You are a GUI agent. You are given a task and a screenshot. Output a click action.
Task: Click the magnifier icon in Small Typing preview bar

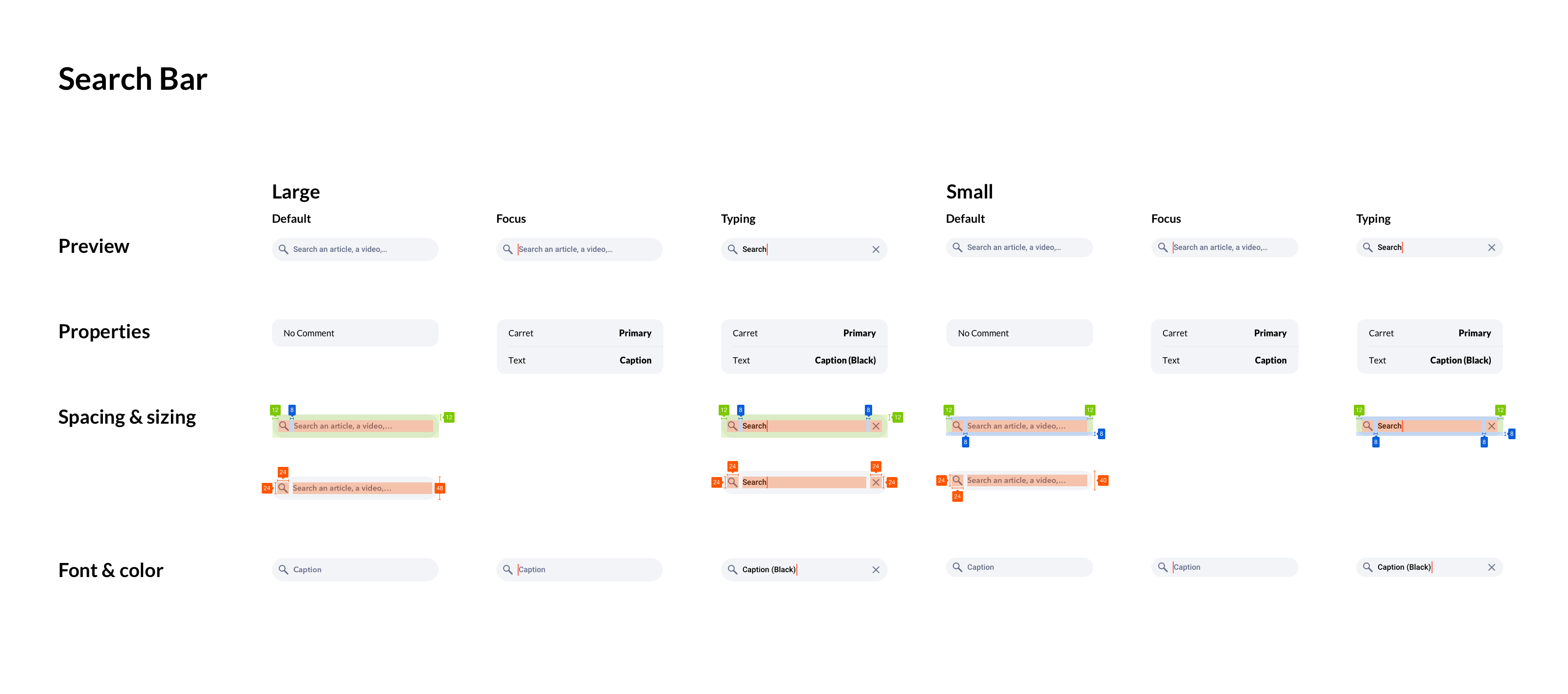(x=1367, y=248)
